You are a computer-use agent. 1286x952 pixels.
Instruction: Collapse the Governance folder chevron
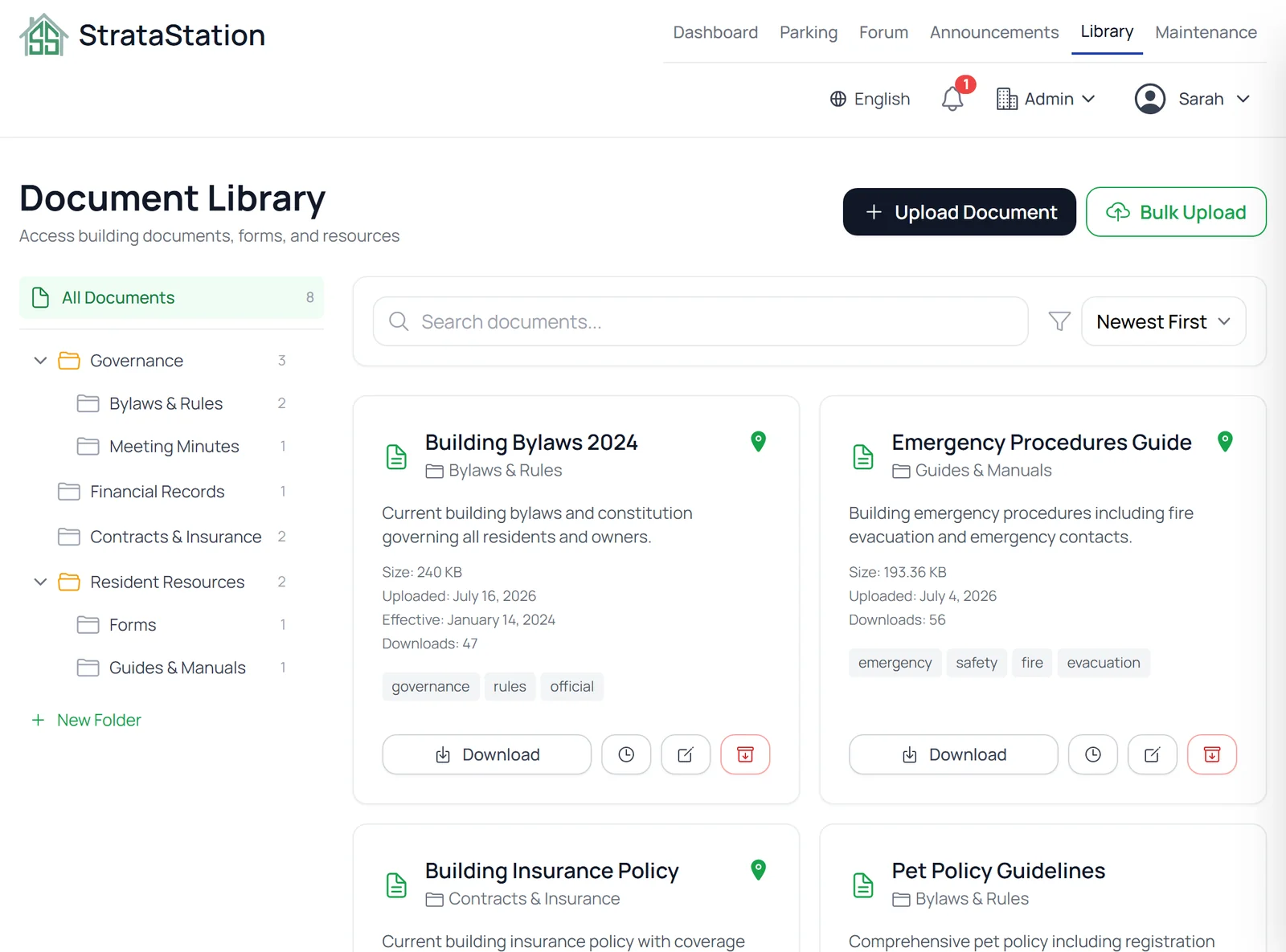40,360
